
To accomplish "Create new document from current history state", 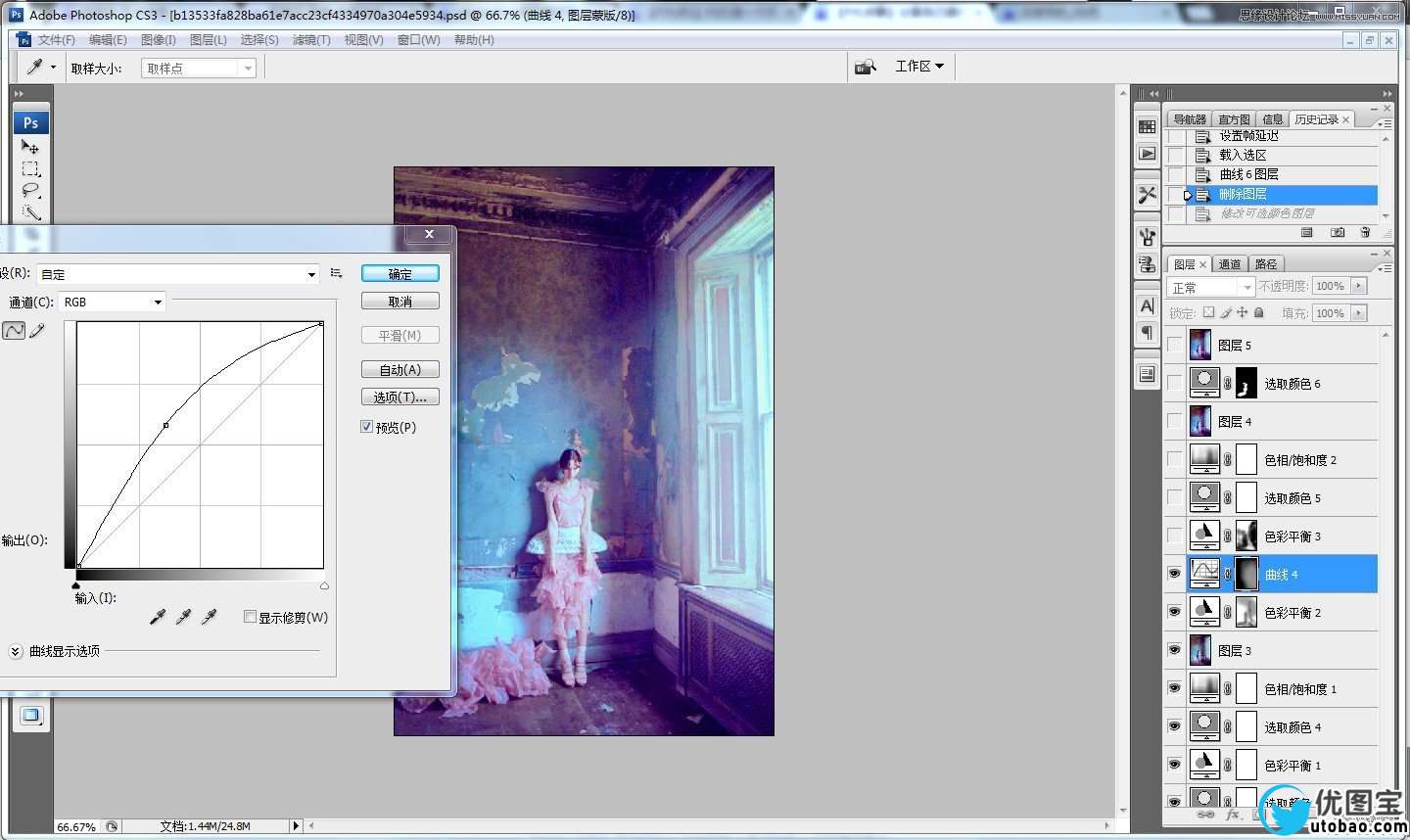I will coord(1306,233).
